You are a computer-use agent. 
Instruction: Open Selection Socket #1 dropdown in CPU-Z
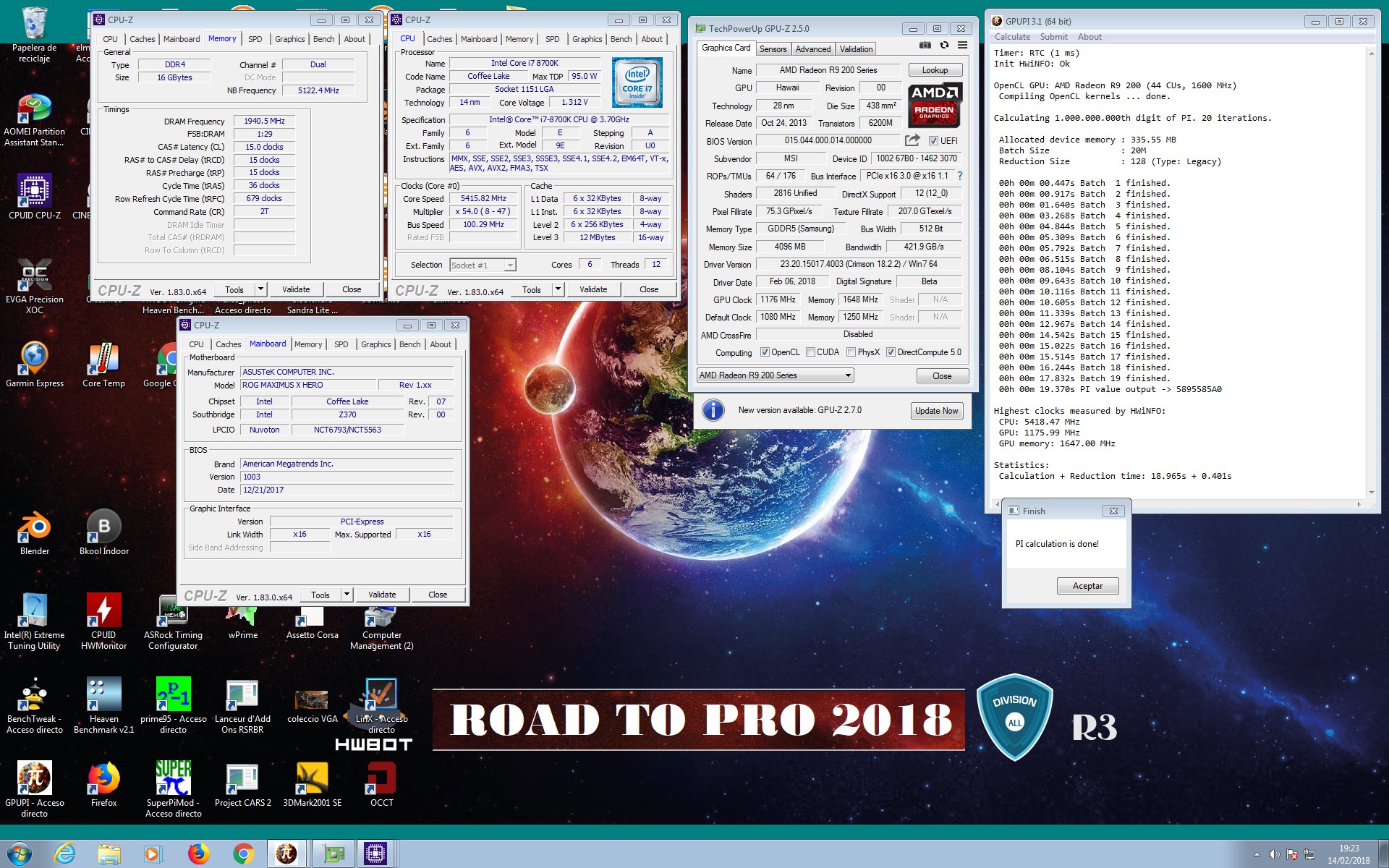click(483, 265)
